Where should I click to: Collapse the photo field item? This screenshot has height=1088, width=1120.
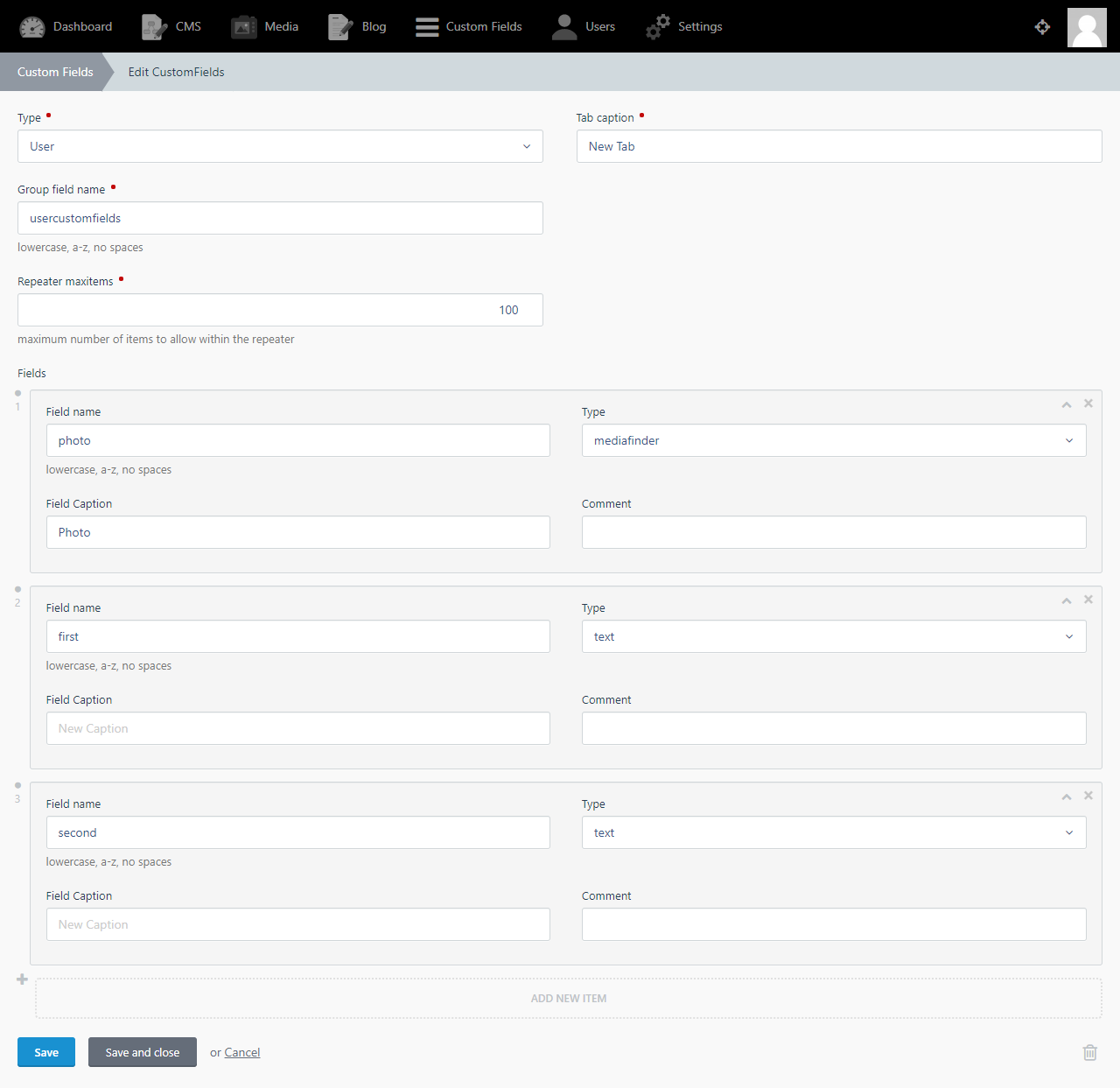point(1067,404)
